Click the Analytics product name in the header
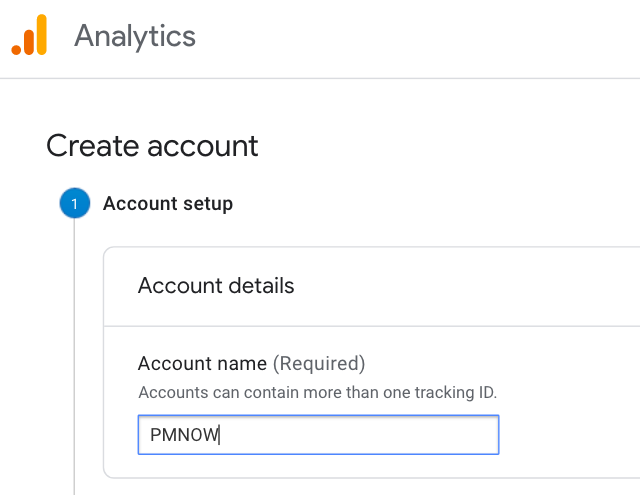This screenshot has width=640, height=495. coord(135,37)
